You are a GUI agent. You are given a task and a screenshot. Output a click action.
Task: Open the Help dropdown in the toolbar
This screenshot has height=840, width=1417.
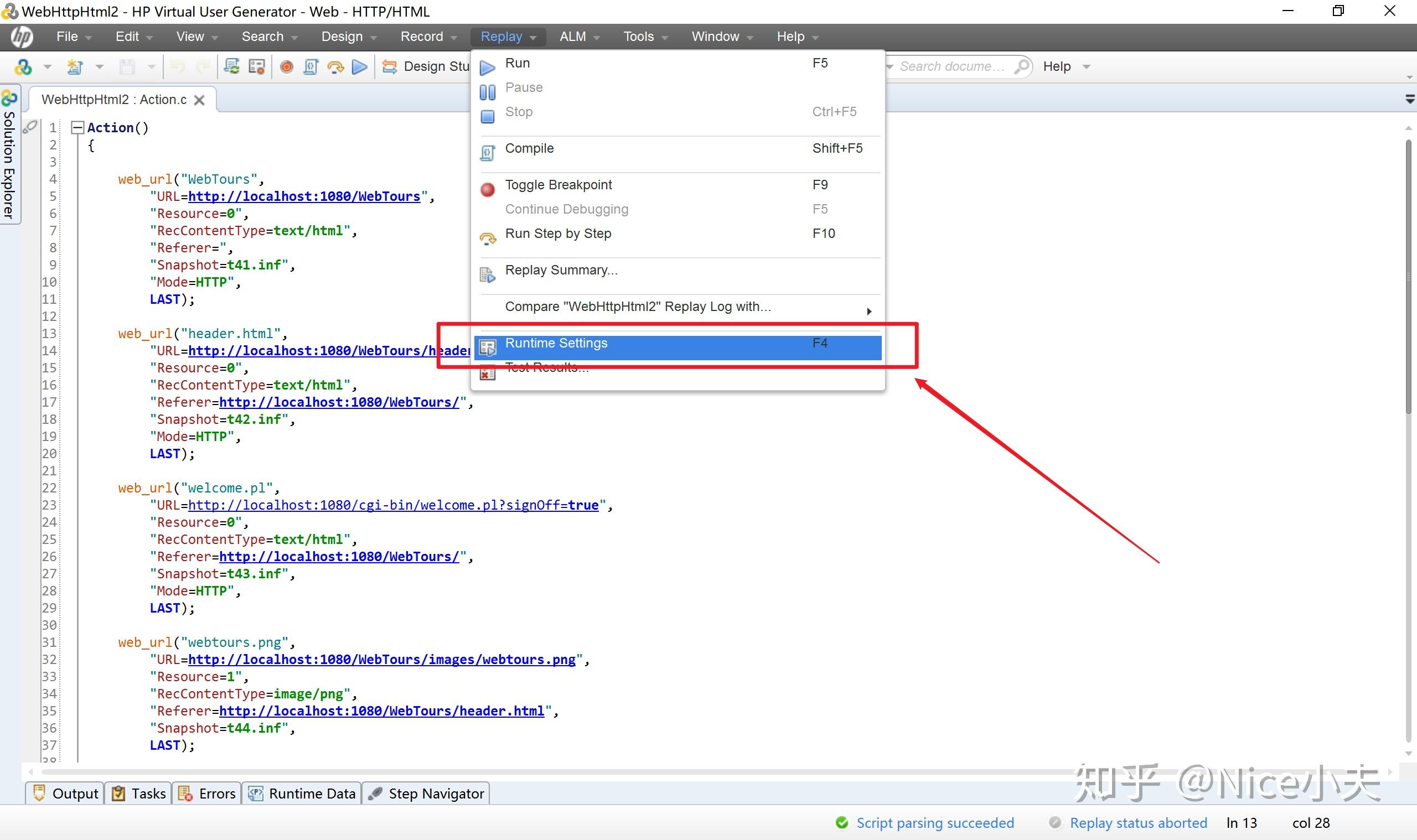[1086, 67]
